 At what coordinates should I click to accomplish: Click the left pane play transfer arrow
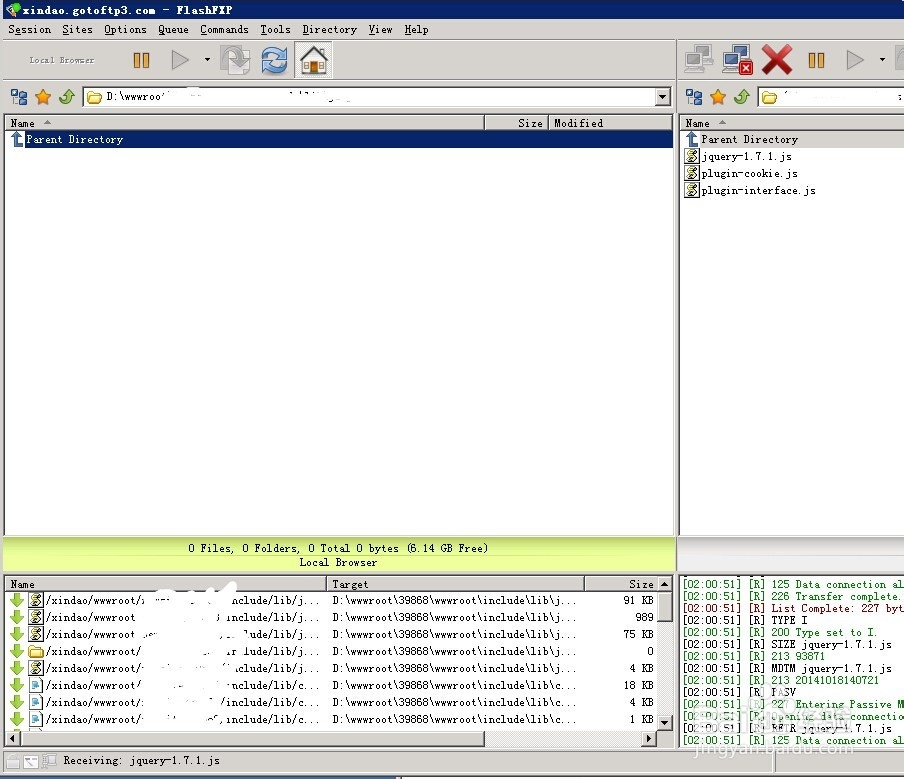tap(180, 60)
